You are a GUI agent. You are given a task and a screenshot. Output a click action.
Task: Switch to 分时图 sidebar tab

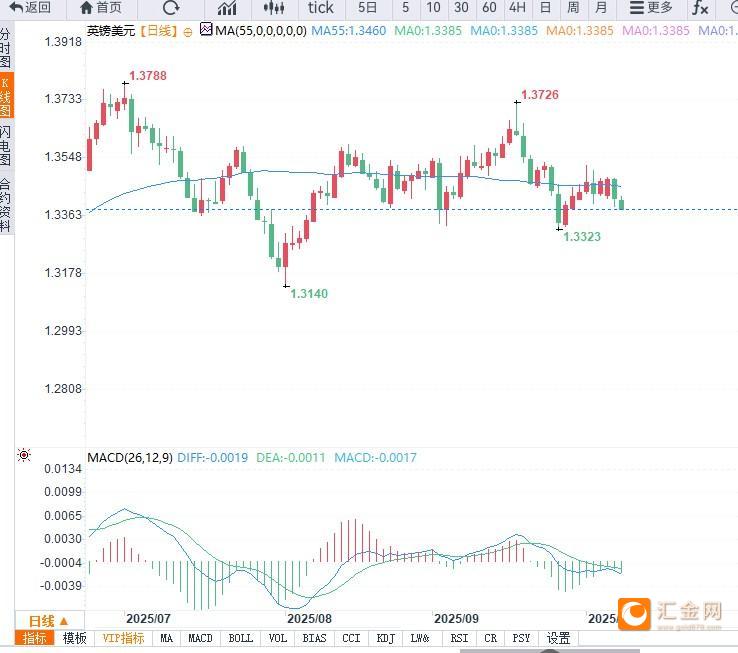(6, 48)
